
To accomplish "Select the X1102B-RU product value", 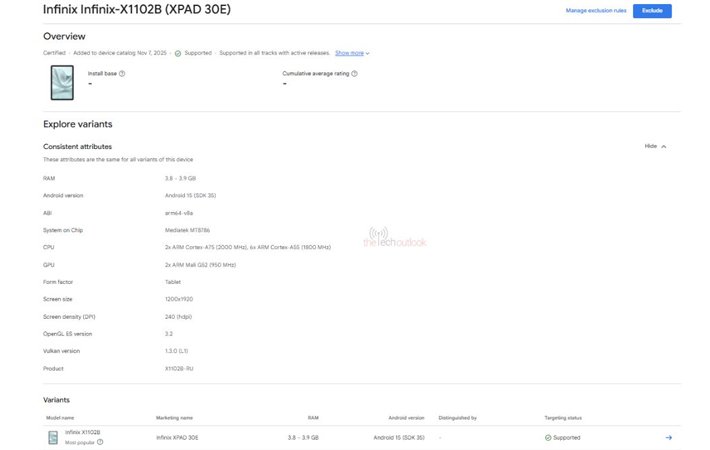I will pos(179,369).
